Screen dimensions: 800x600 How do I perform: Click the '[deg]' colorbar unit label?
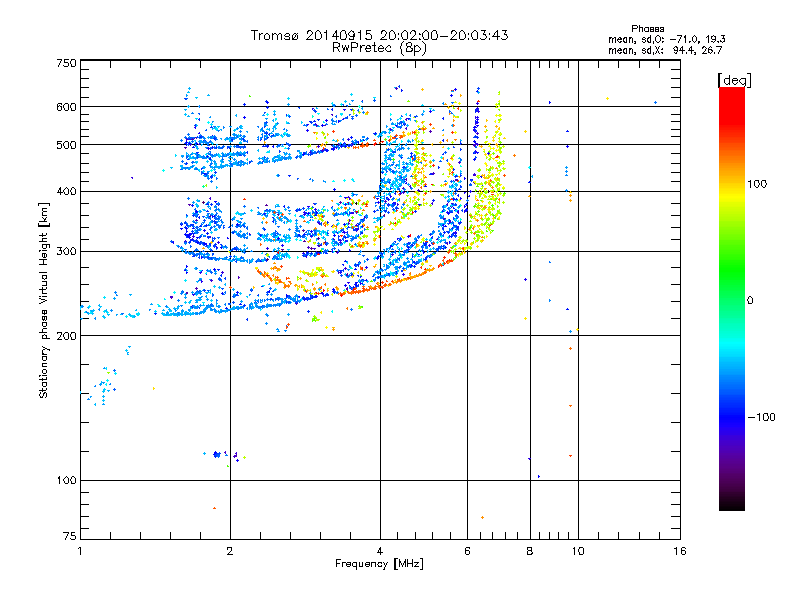click(x=734, y=81)
